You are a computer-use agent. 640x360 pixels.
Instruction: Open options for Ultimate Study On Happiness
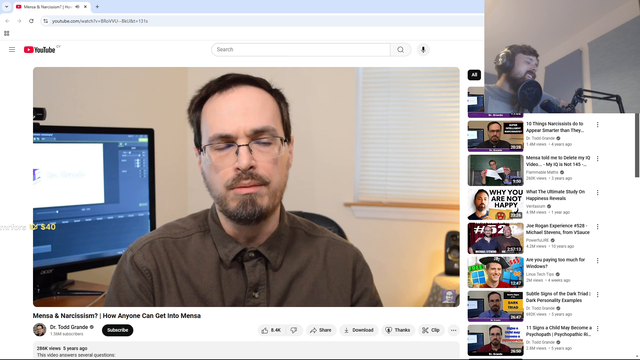coord(598,193)
